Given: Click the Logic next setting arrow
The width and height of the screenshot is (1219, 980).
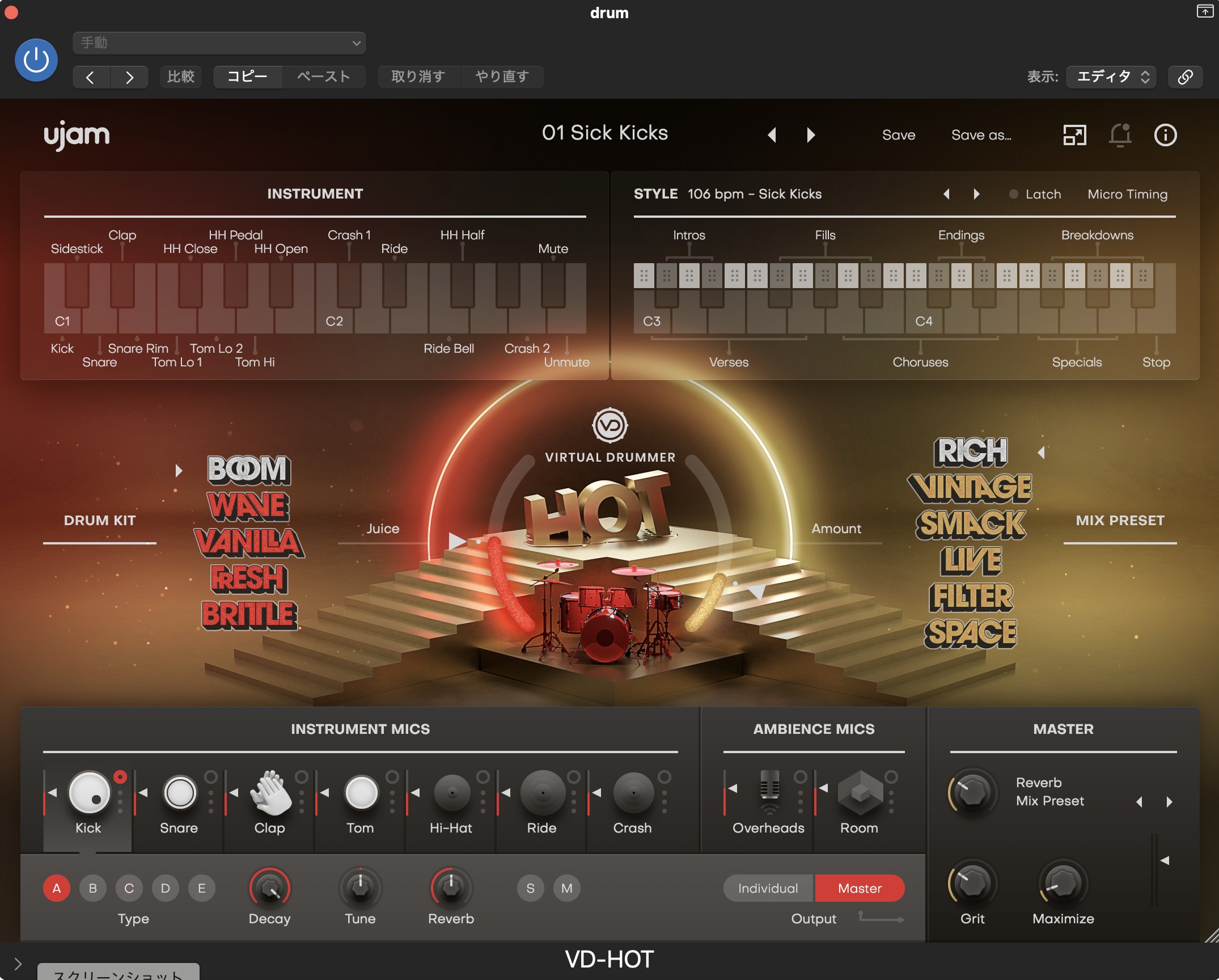Looking at the screenshot, I should coord(129,77).
